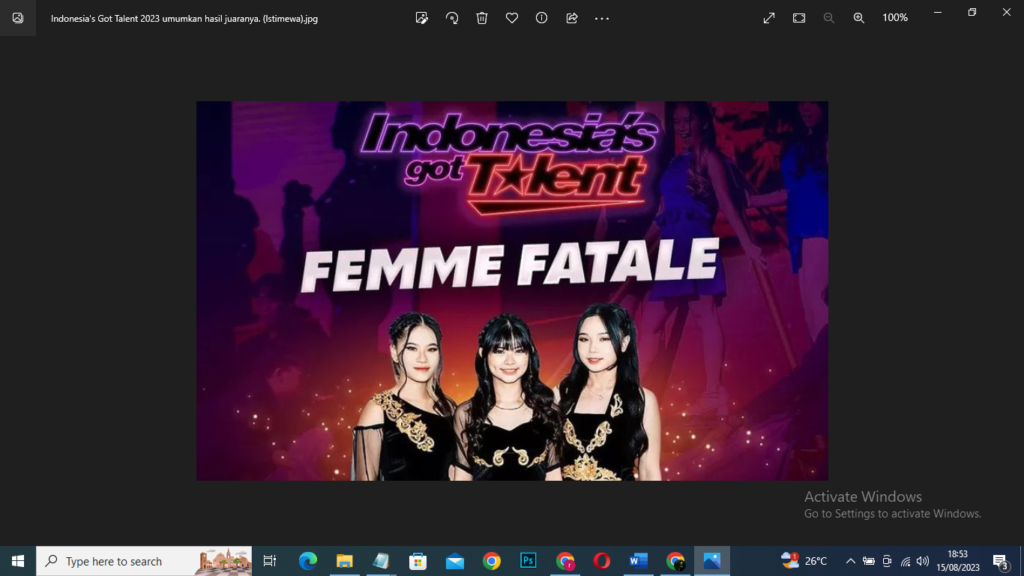The width and height of the screenshot is (1024, 576).
Task: Click the zoom out magnifier icon
Action: [829, 18]
